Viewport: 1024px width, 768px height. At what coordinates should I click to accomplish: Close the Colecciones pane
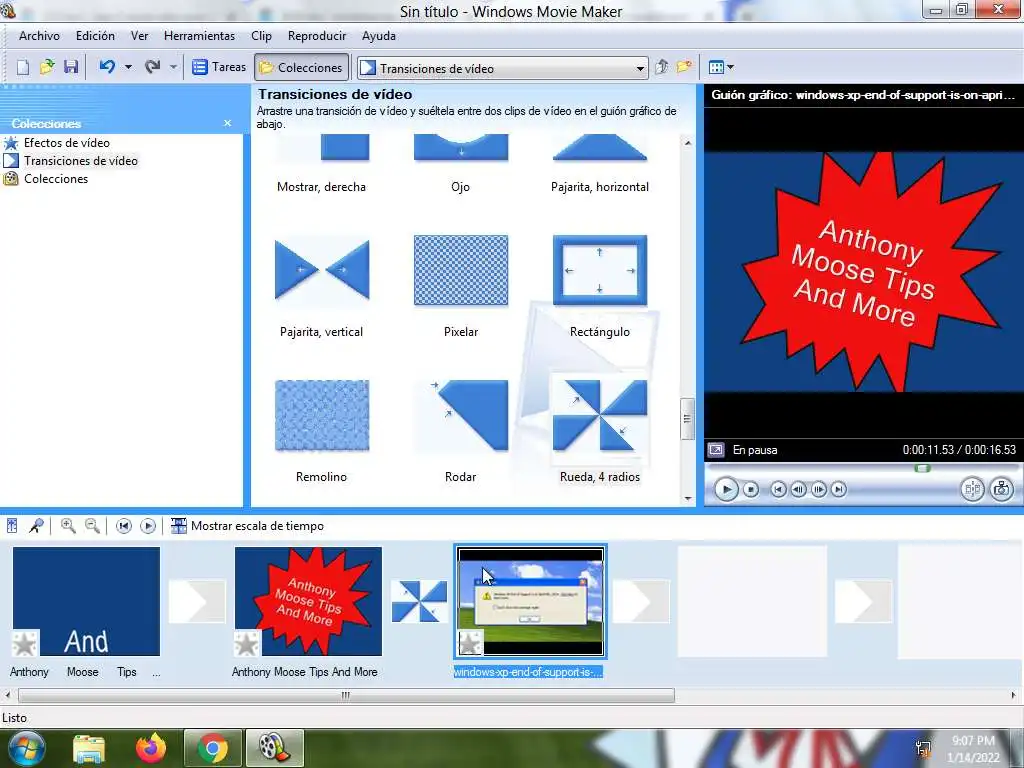[x=227, y=123]
